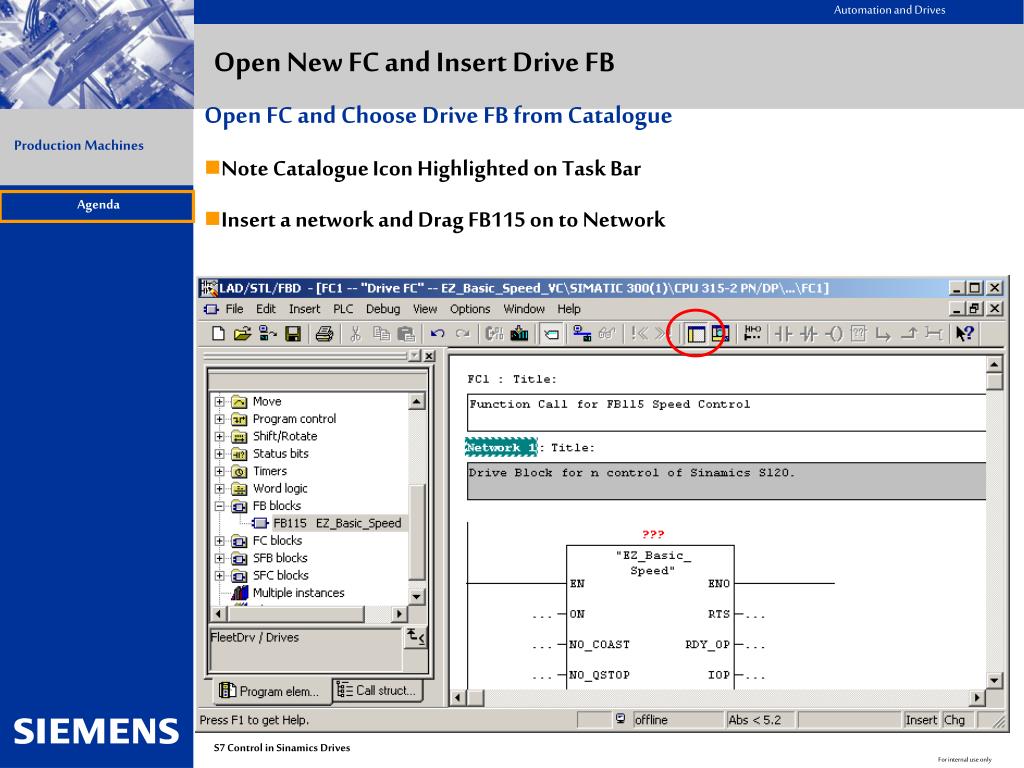Click the Copy toolbar icon

381,334
